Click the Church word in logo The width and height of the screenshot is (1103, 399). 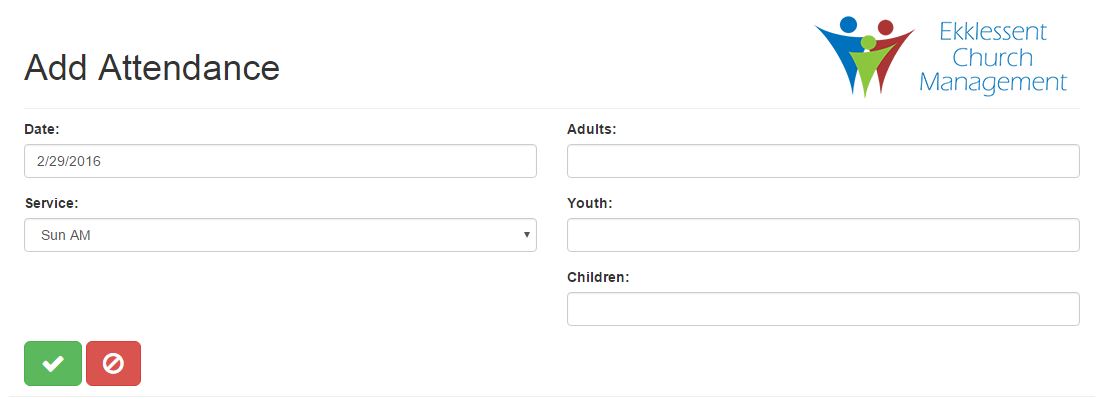click(993, 57)
